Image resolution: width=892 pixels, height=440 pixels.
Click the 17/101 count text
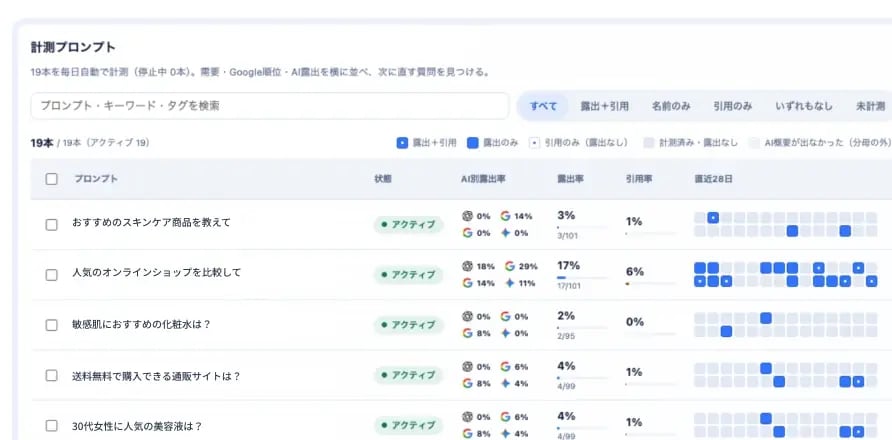[569, 286]
